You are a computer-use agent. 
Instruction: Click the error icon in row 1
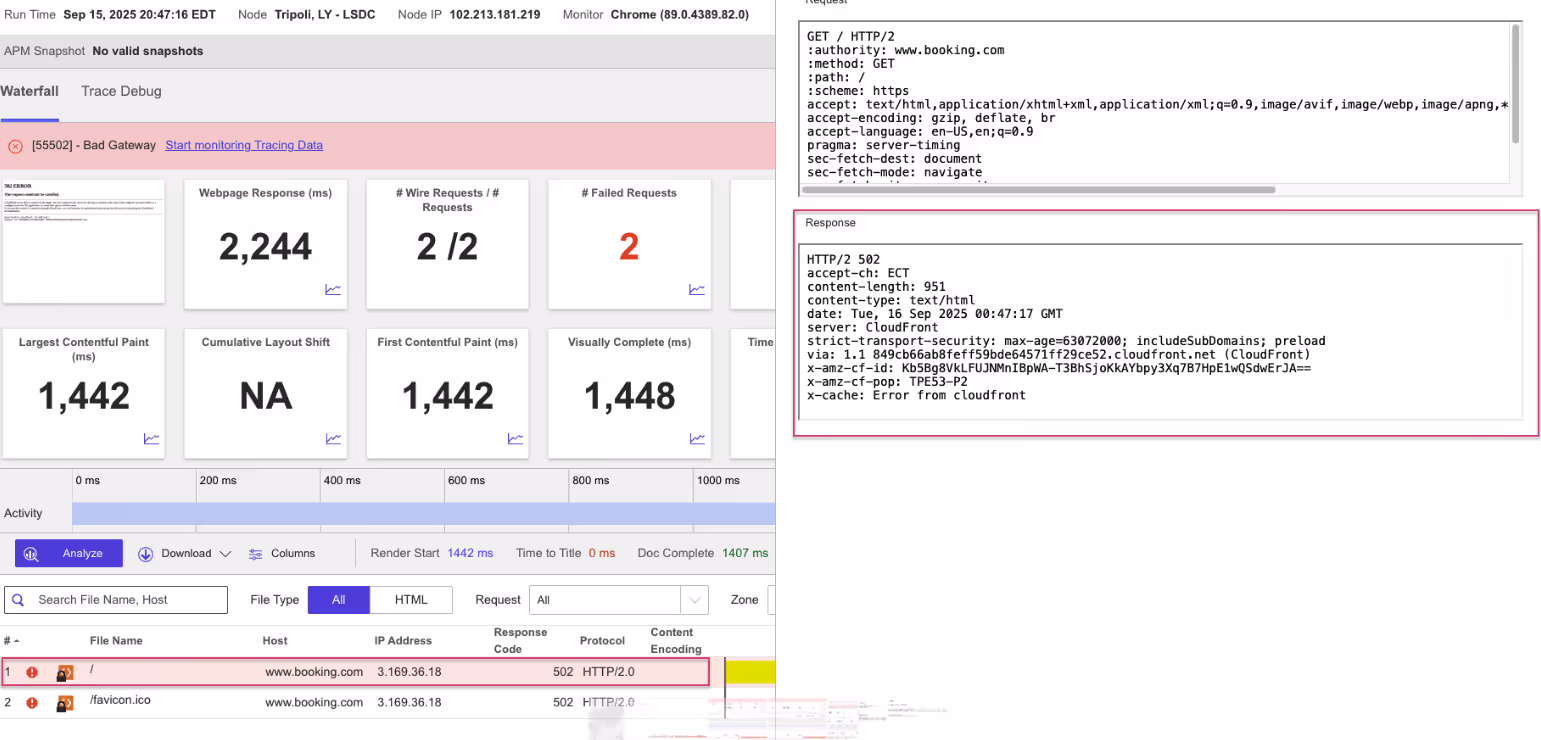pos(32,673)
